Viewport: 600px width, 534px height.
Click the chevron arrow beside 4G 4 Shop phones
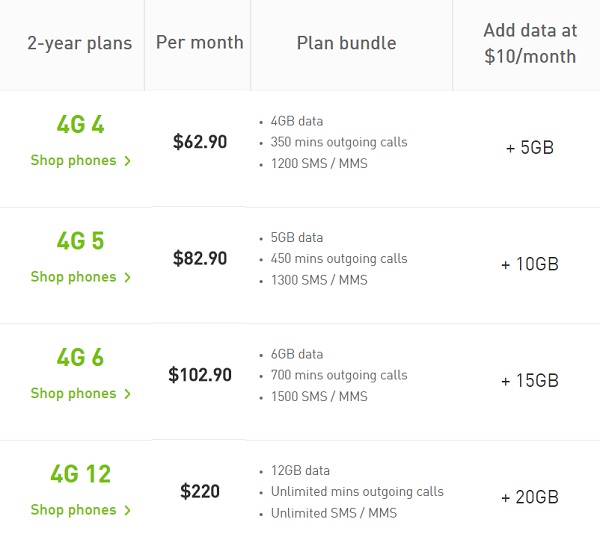(x=128, y=161)
